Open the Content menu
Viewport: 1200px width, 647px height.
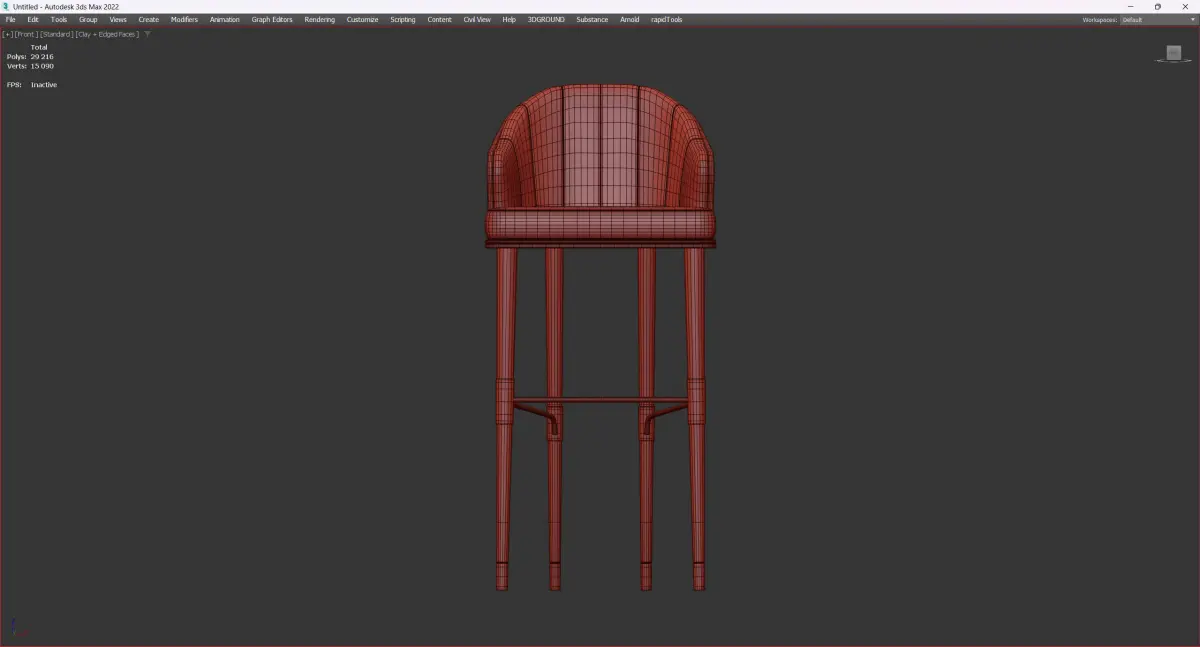[440, 19]
